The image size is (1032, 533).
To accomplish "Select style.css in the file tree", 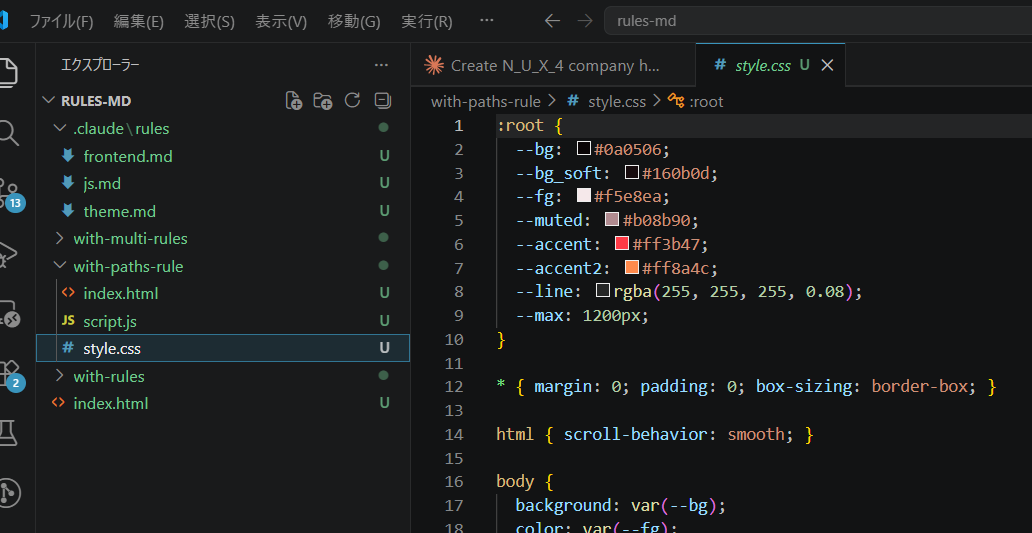I will click(x=222, y=348).
